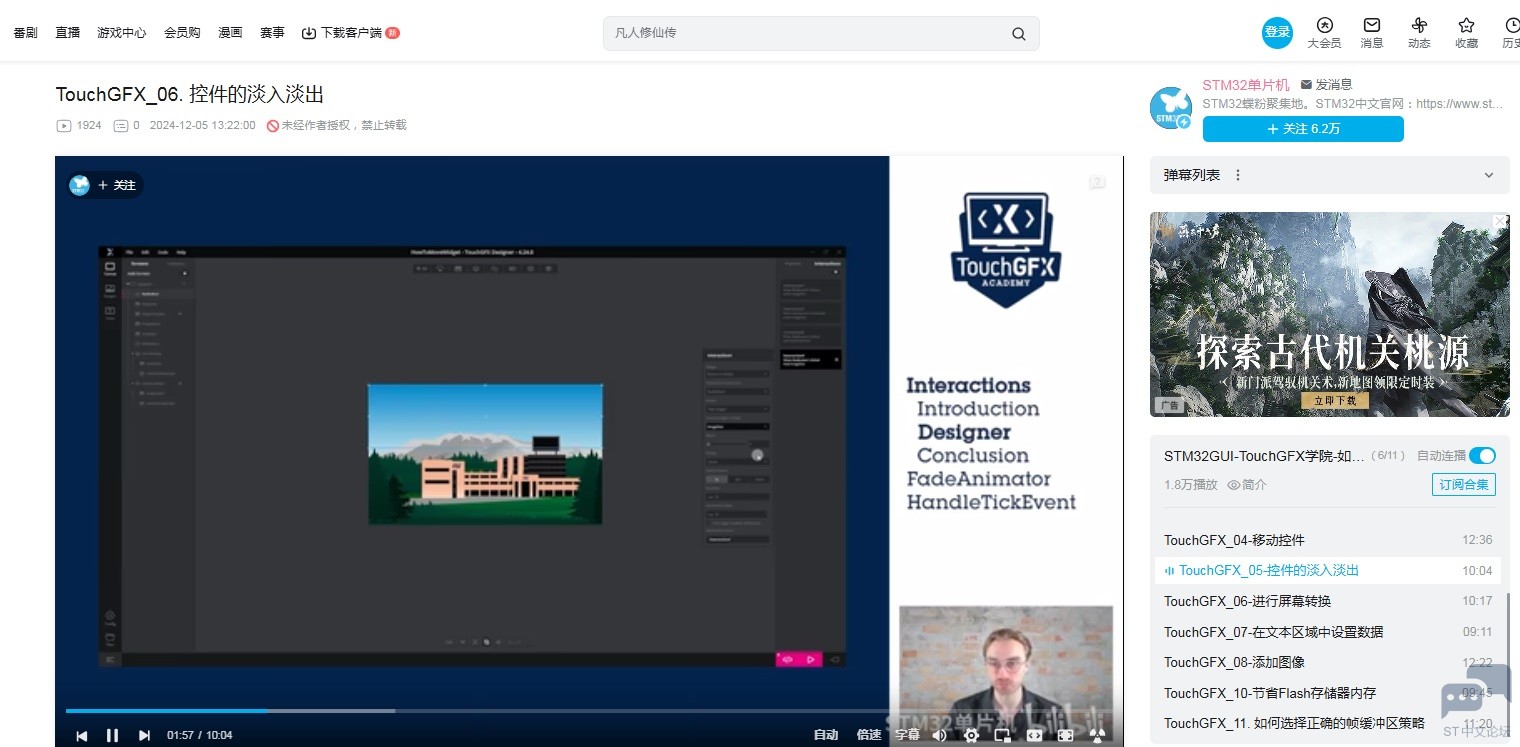This screenshot has width=1520, height=747.
Task: Enter picture-in-picture mode
Action: 1002,735
